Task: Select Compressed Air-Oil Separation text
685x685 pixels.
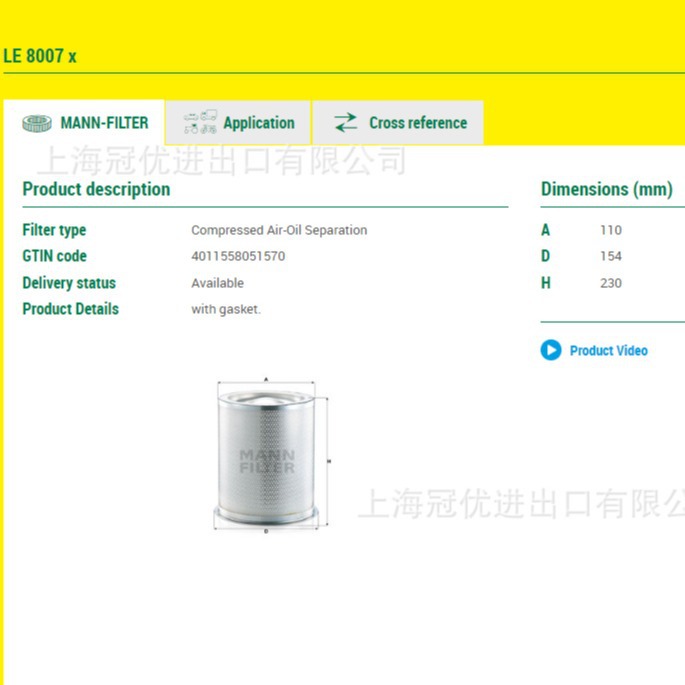Action: [x=279, y=230]
